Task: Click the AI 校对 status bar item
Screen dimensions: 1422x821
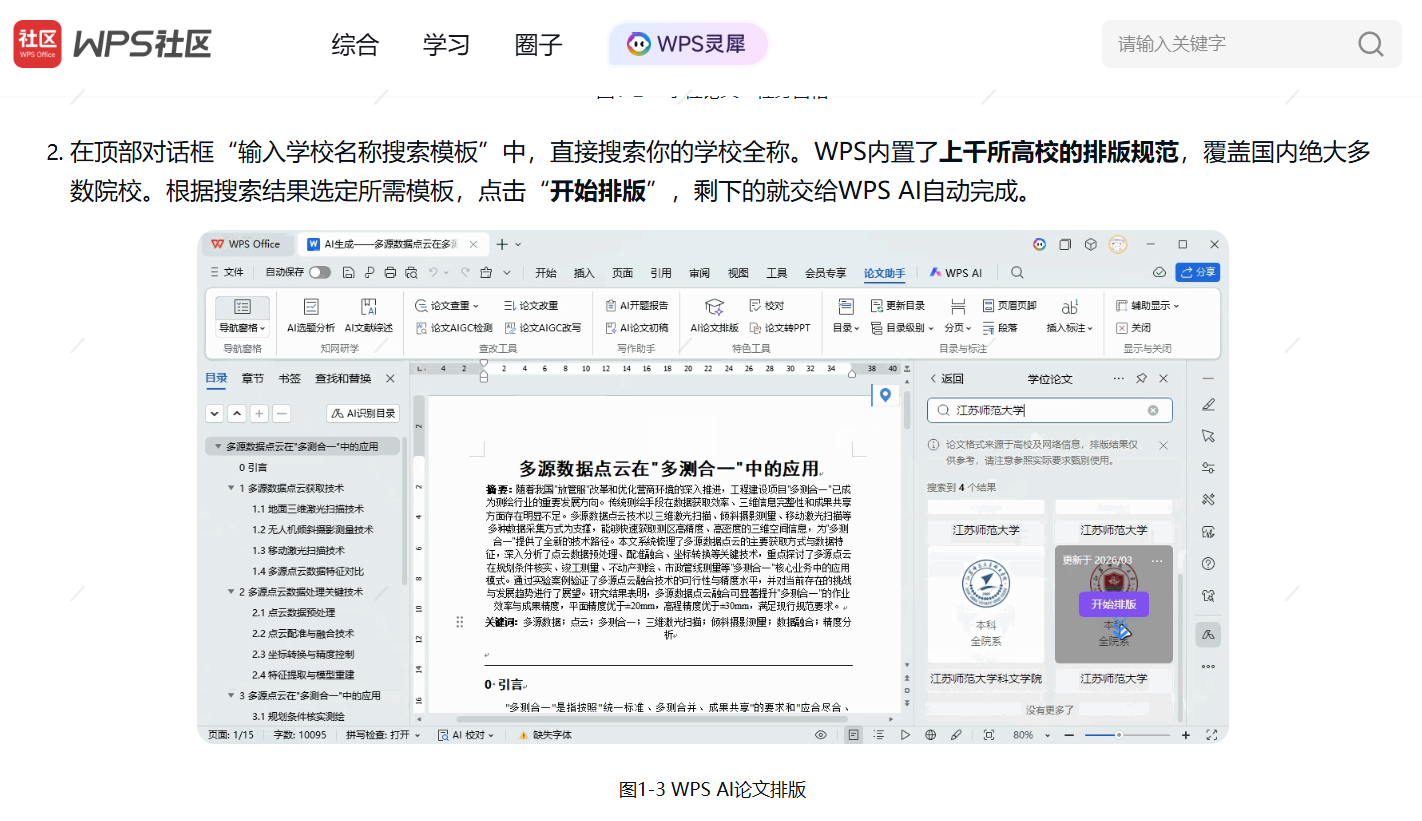Action: [x=467, y=735]
